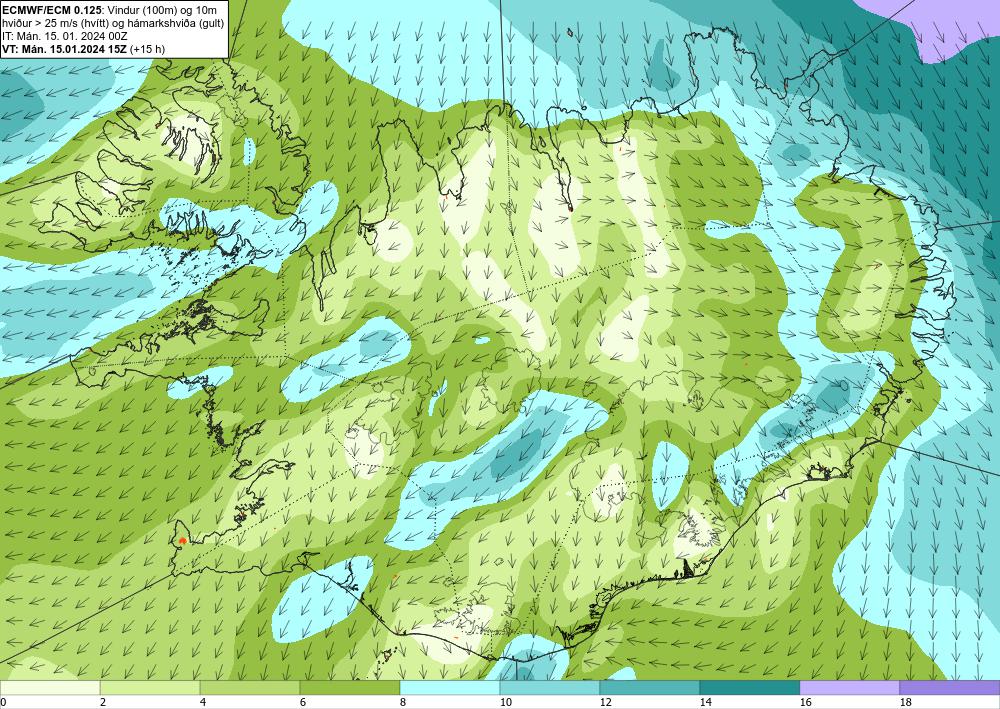Click the orange gust marker on the southwest peninsula
This screenshot has height=709, width=1000.
(x=182, y=540)
